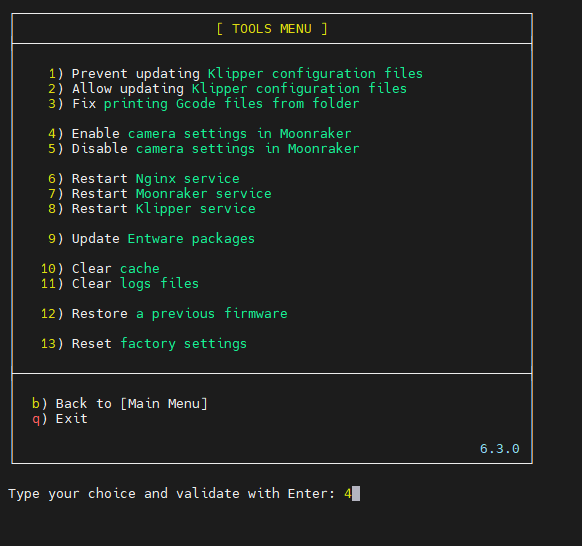Pick Enable camera settings in Moonraker

(x=200, y=134)
